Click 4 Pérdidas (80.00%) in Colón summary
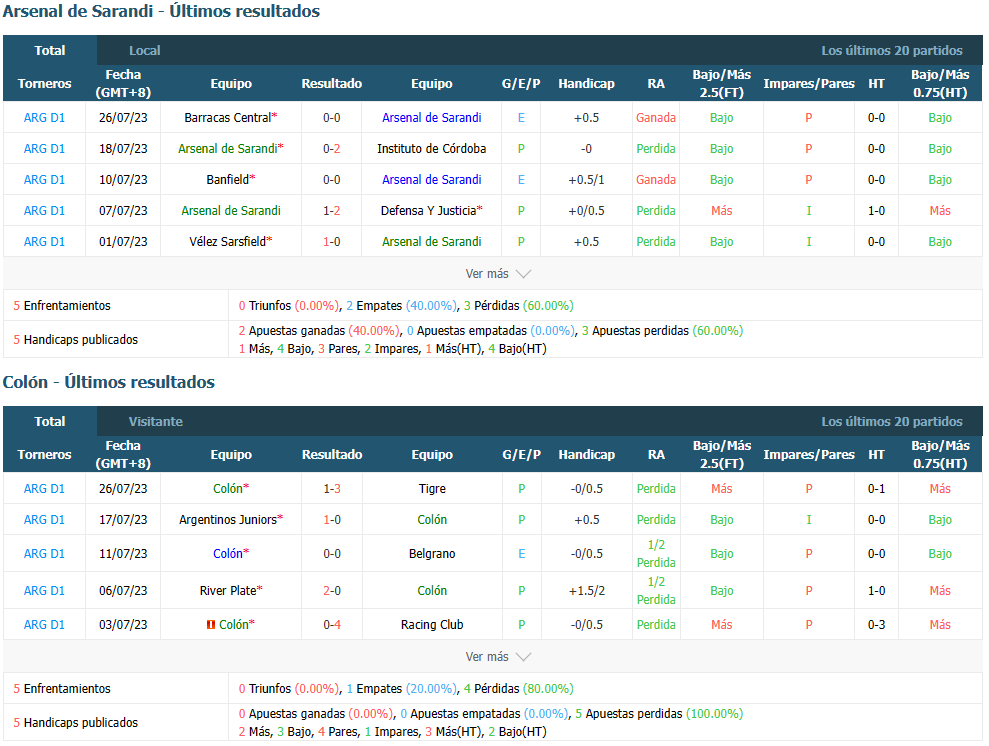Screen dimensions: 989x746 coord(518,689)
